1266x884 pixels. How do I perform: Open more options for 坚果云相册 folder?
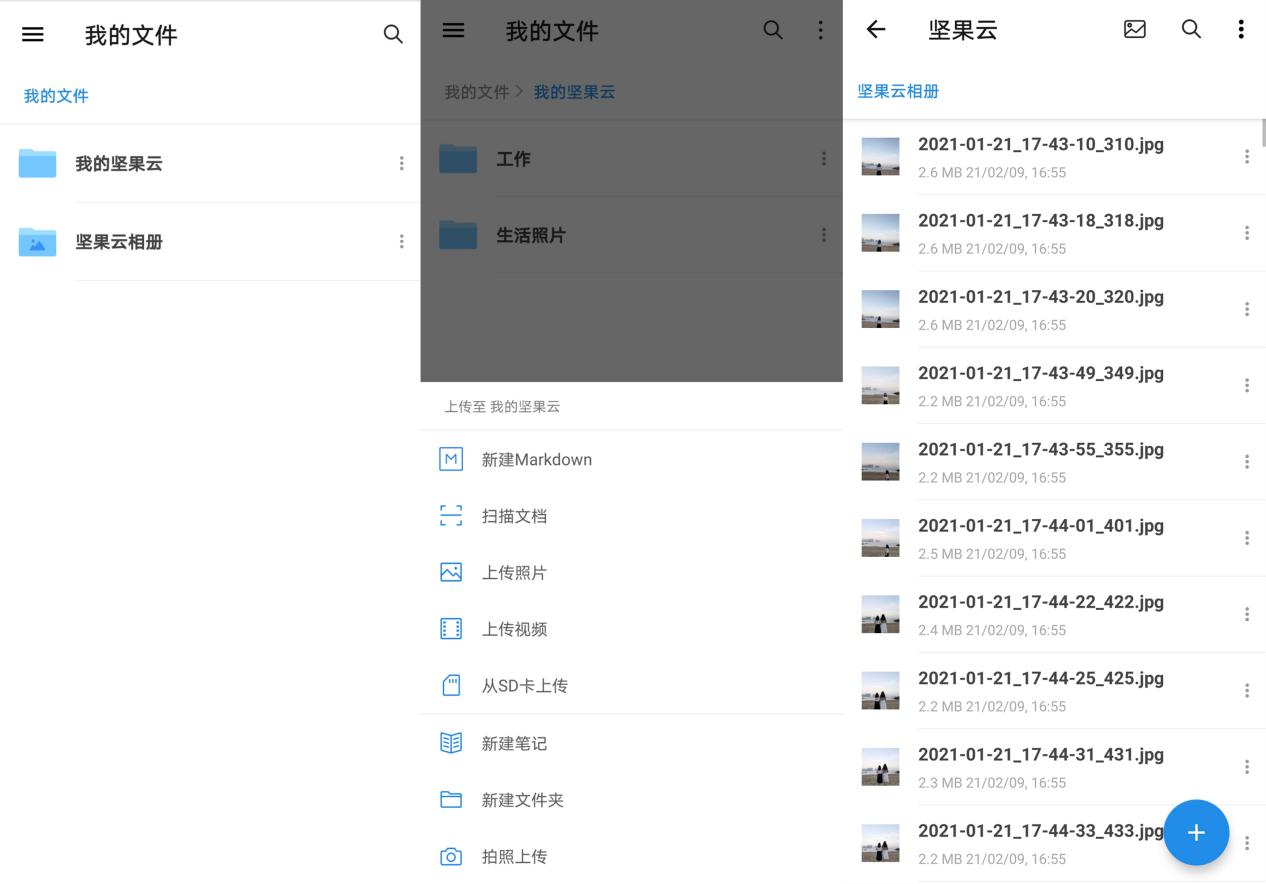tap(401, 241)
